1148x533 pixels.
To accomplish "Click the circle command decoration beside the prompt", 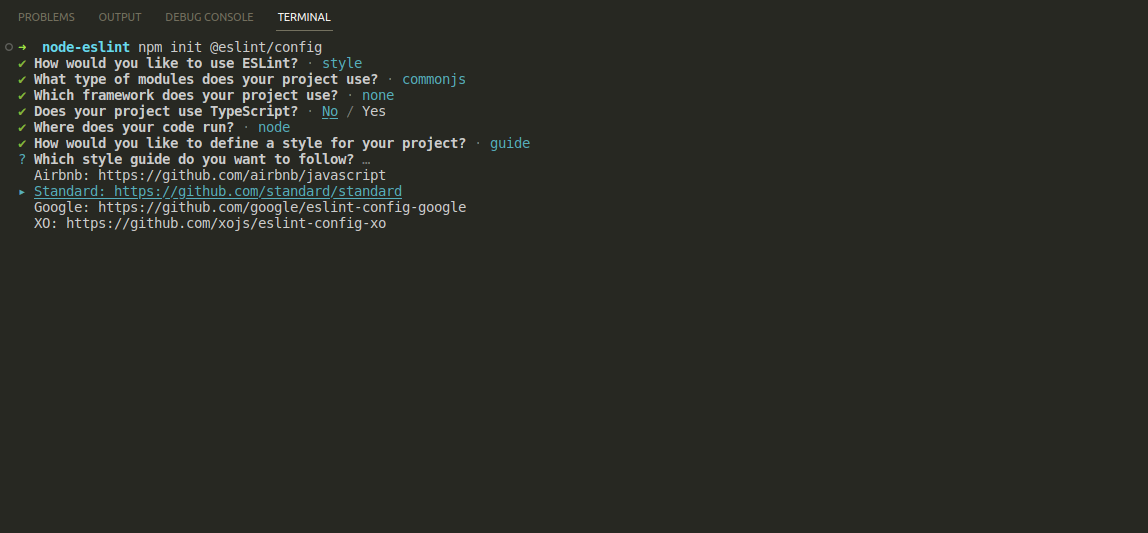I will [x=8, y=47].
